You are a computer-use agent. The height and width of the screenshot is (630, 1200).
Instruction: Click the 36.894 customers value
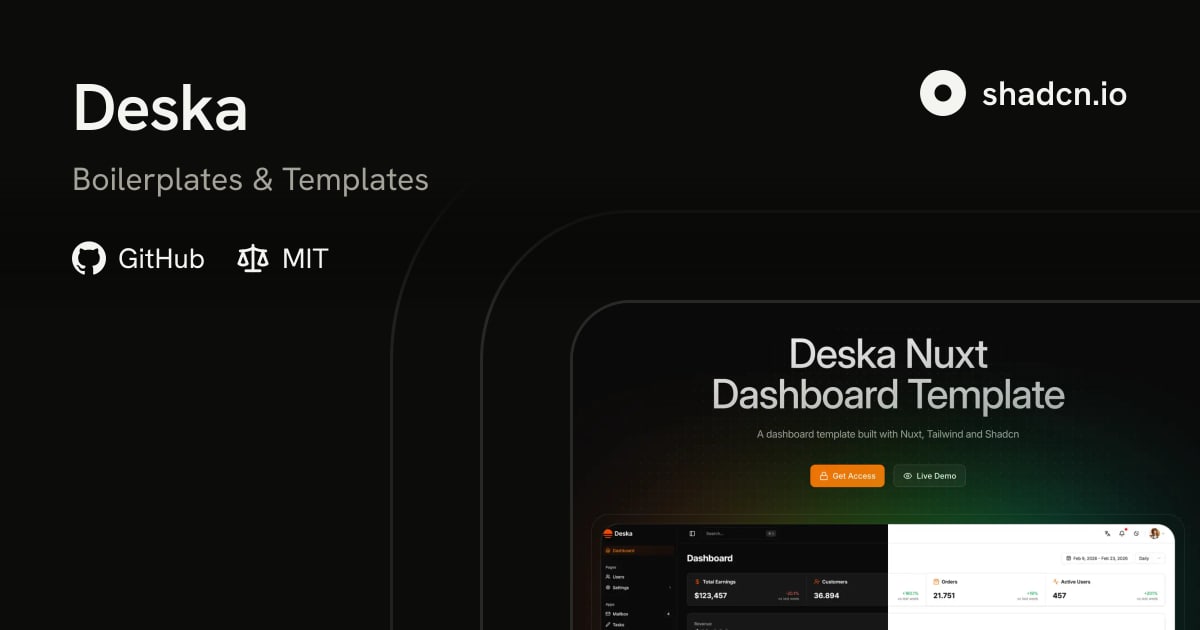pos(827,596)
